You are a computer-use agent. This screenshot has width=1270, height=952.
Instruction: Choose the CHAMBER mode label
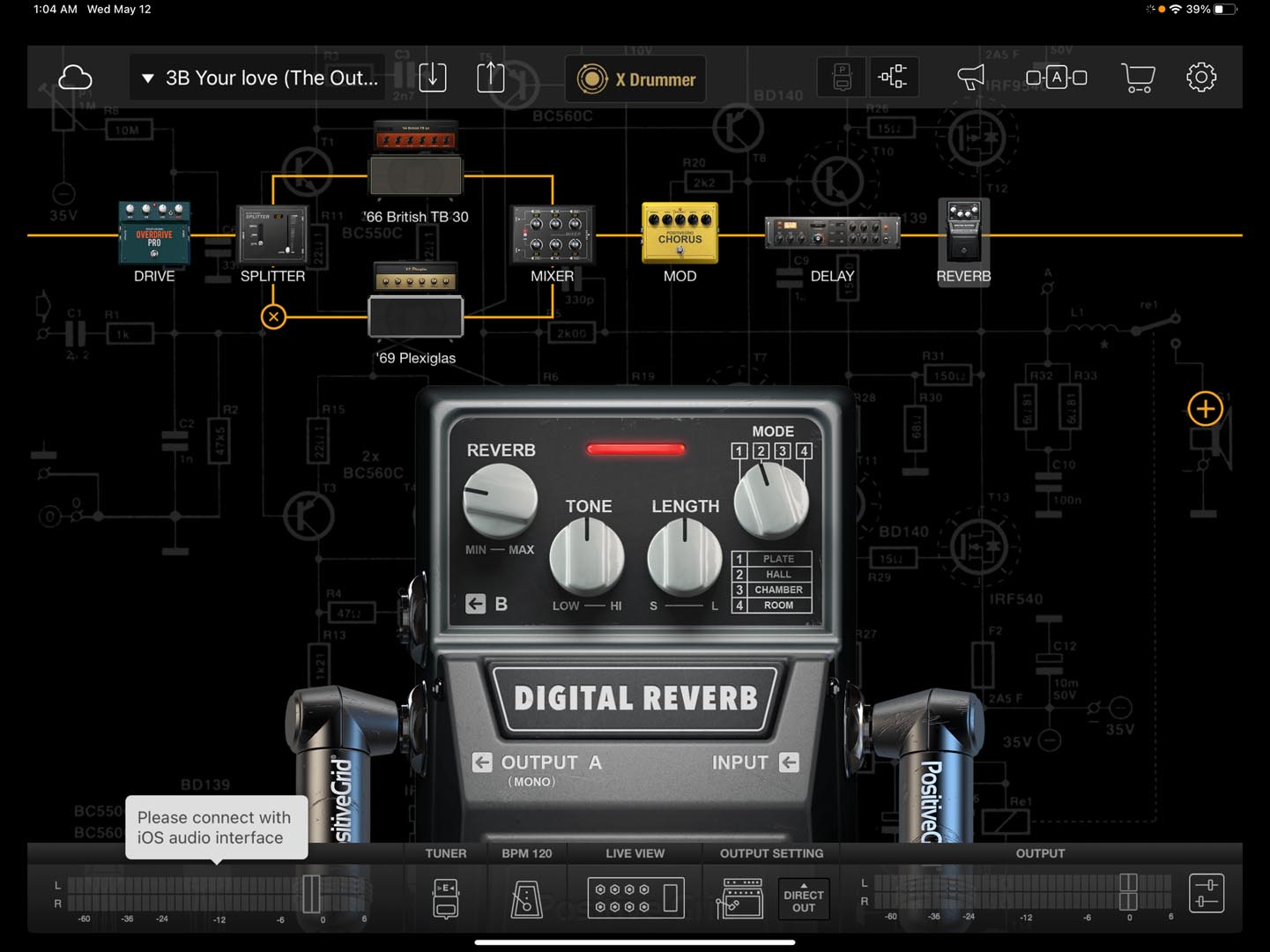click(778, 590)
